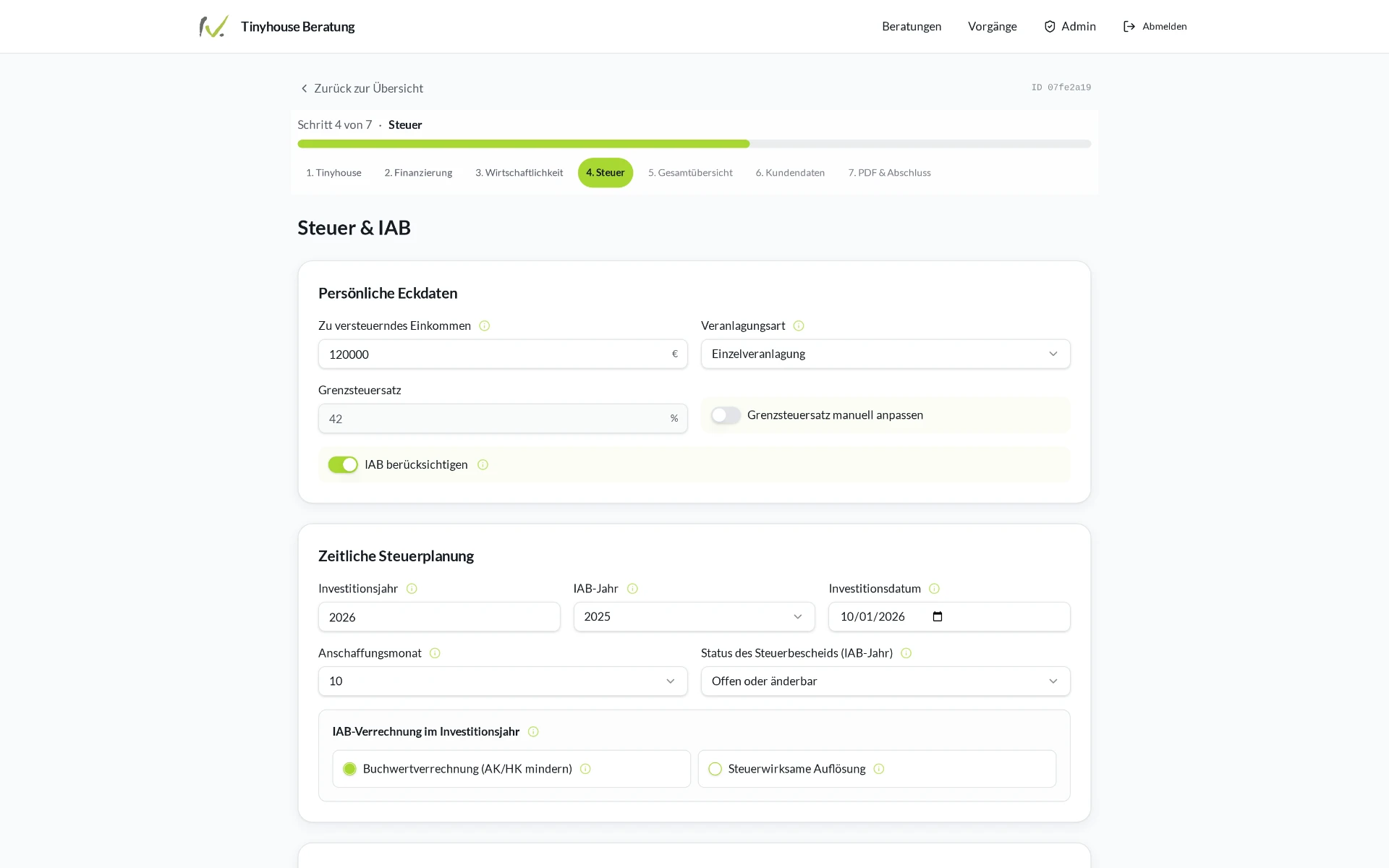Screen dimensions: 1389x868
Task: Open info icon next to Buchwertverrechnung option
Action: (x=585, y=768)
